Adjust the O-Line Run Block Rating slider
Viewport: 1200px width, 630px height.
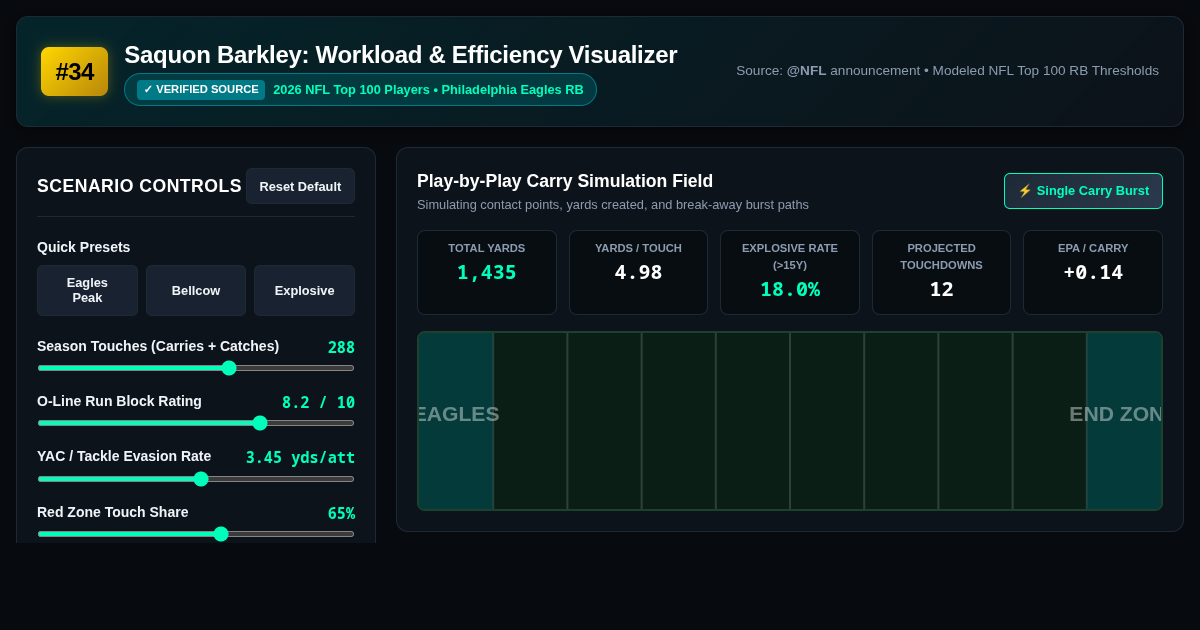tap(196, 423)
